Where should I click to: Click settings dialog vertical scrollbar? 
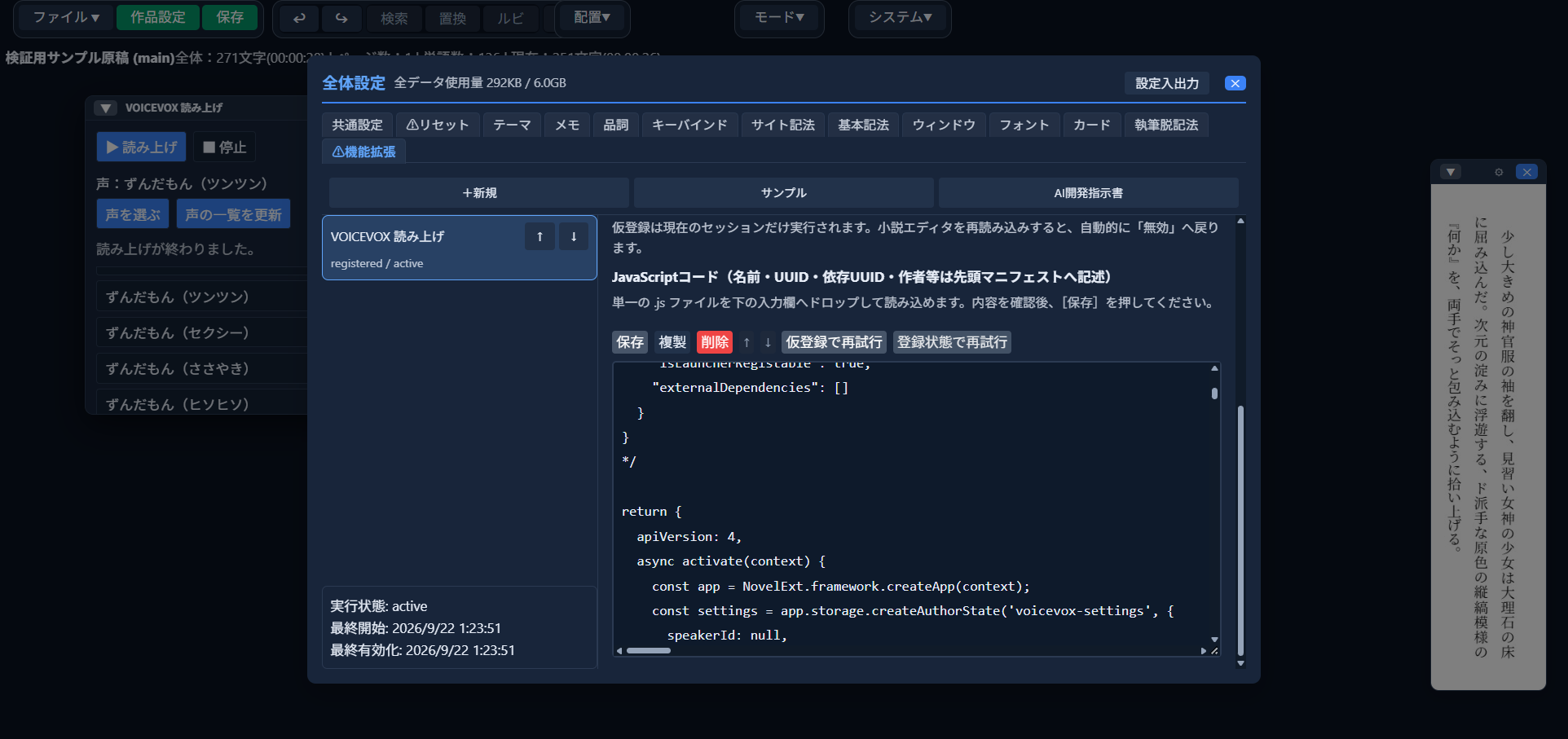[1240, 530]
